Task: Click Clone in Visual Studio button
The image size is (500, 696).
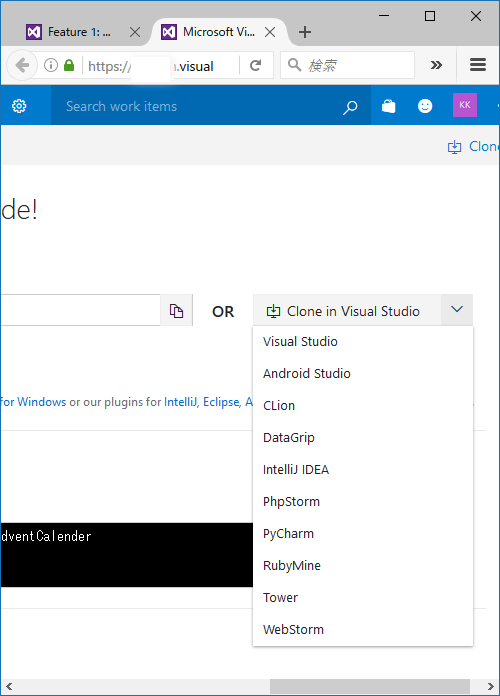Action: tap(347, 311)
